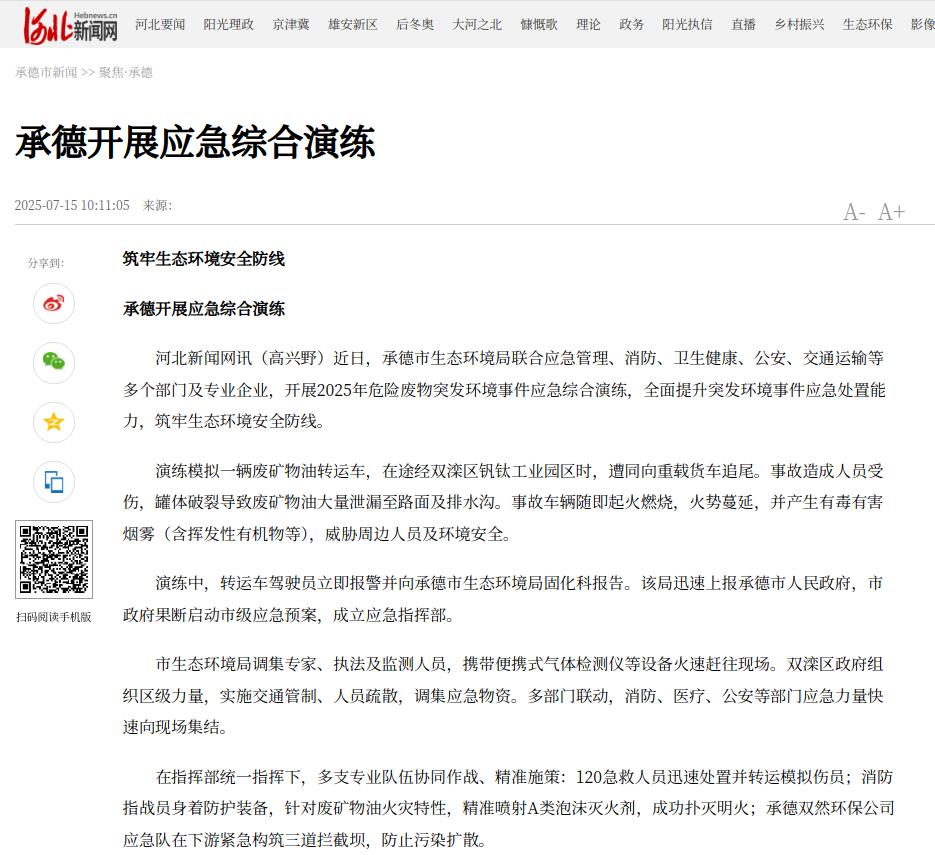
Task: Open the 政务 navigation item
Action: click(631, 25)
